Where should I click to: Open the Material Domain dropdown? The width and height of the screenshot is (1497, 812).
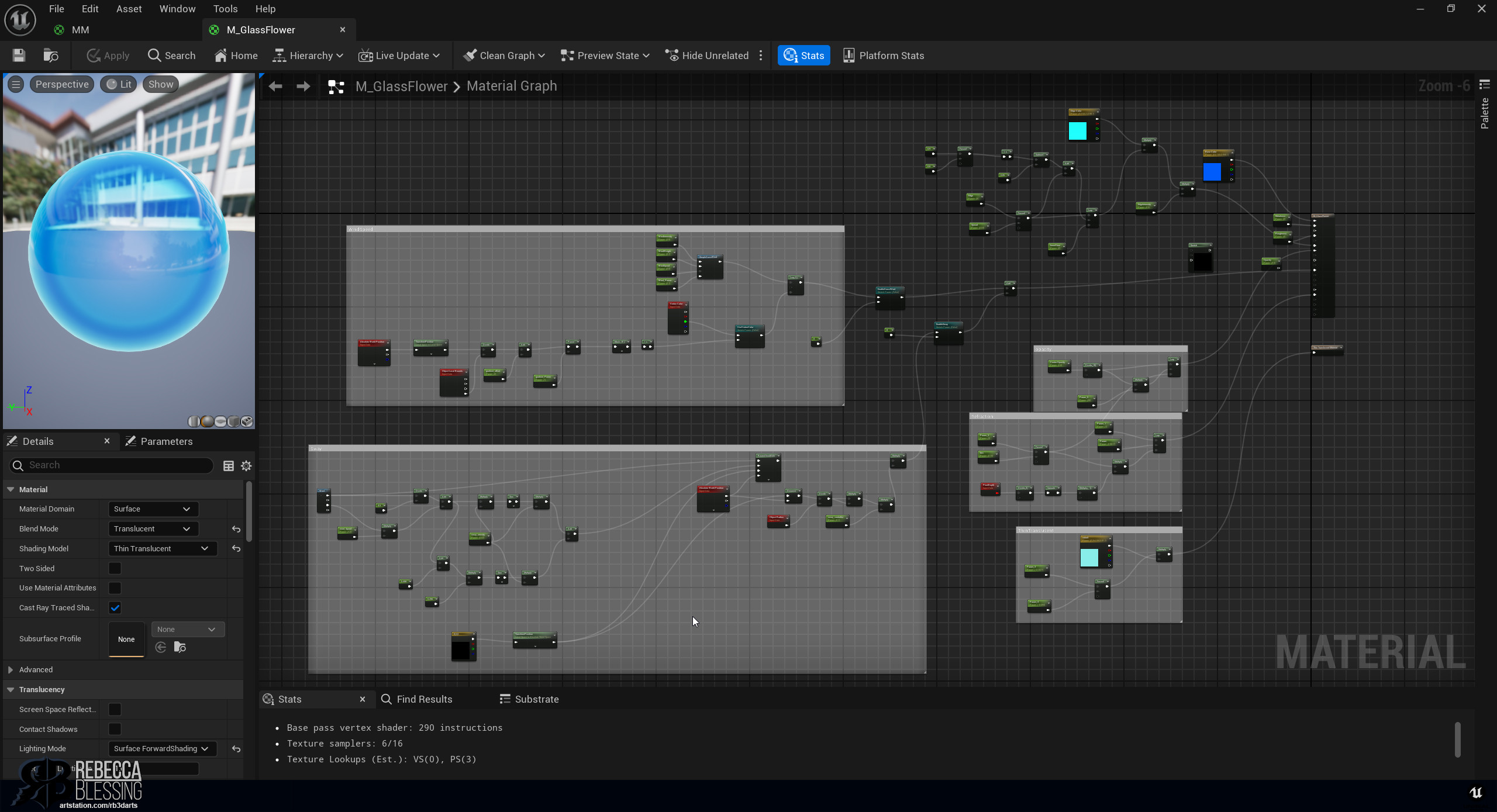[153, 509]
